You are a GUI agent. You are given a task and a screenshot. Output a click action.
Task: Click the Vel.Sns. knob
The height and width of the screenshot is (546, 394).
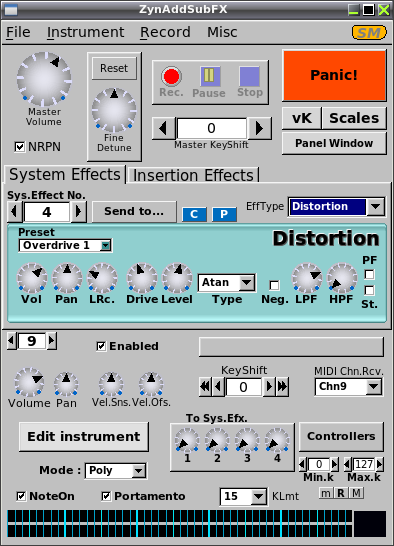pos(111,384)
